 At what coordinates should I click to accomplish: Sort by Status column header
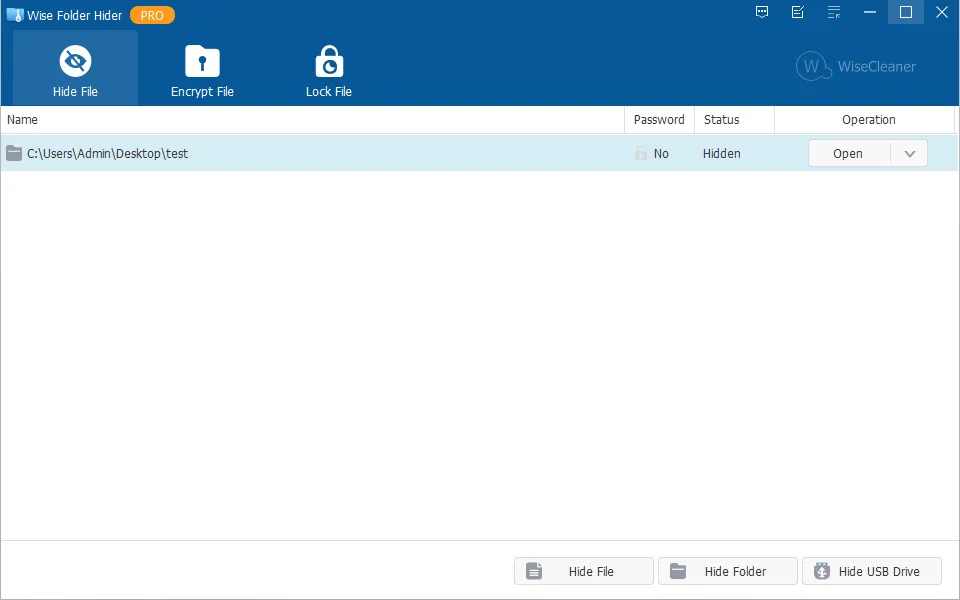pos(734,119)
